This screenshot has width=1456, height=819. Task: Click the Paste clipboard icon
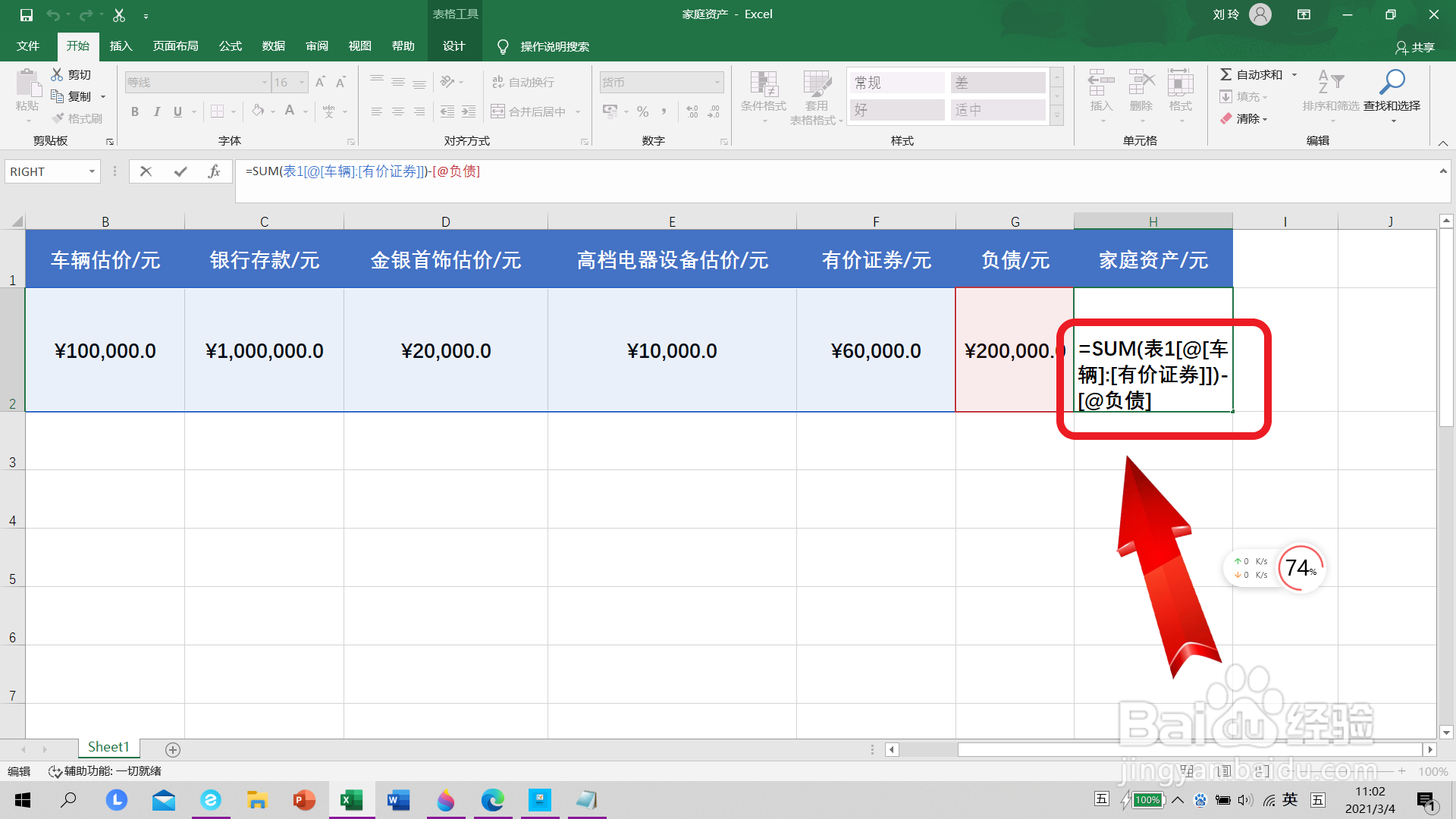click(x=28, y=83)
